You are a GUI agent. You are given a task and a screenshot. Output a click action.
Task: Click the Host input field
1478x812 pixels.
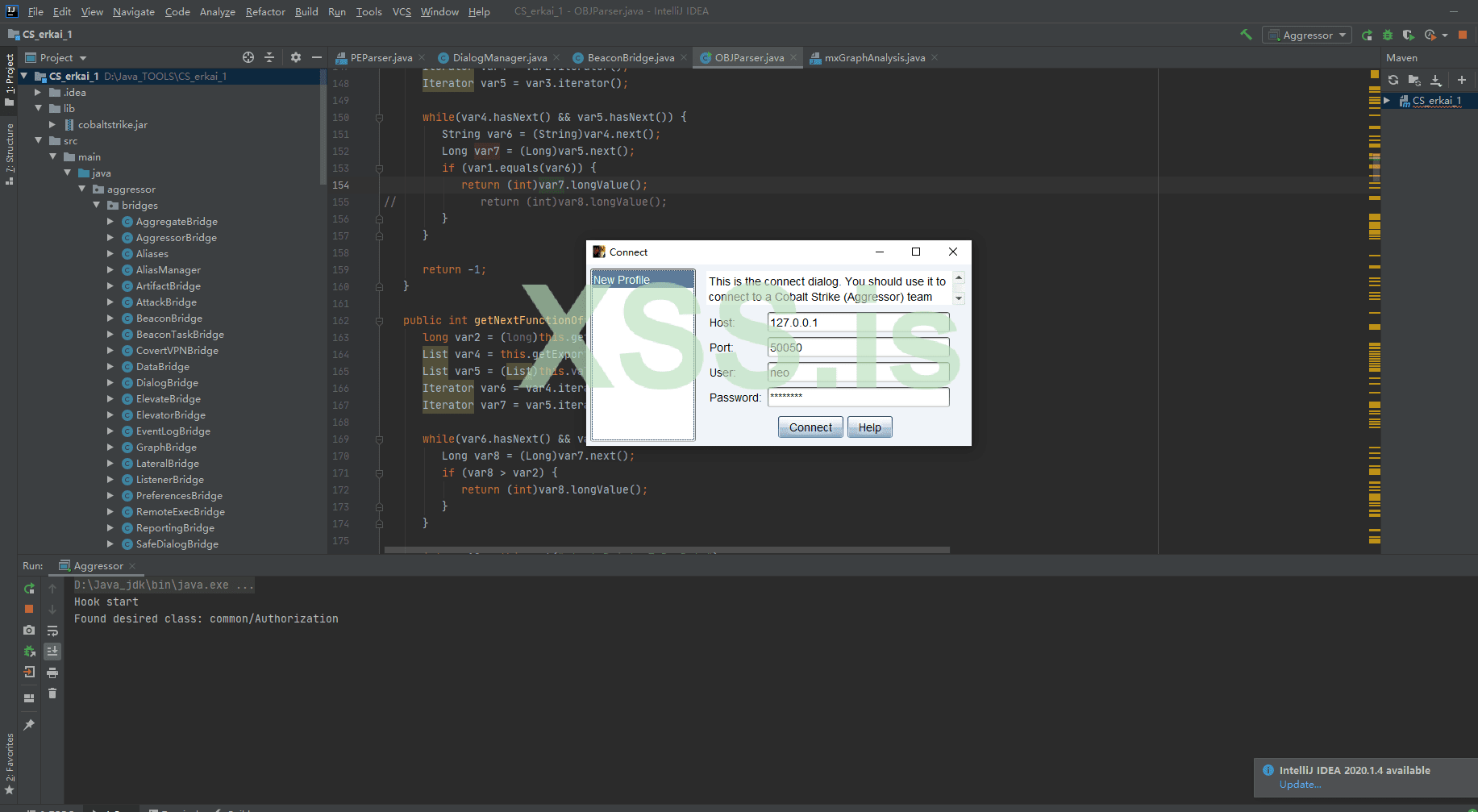[x=858, y=323]
